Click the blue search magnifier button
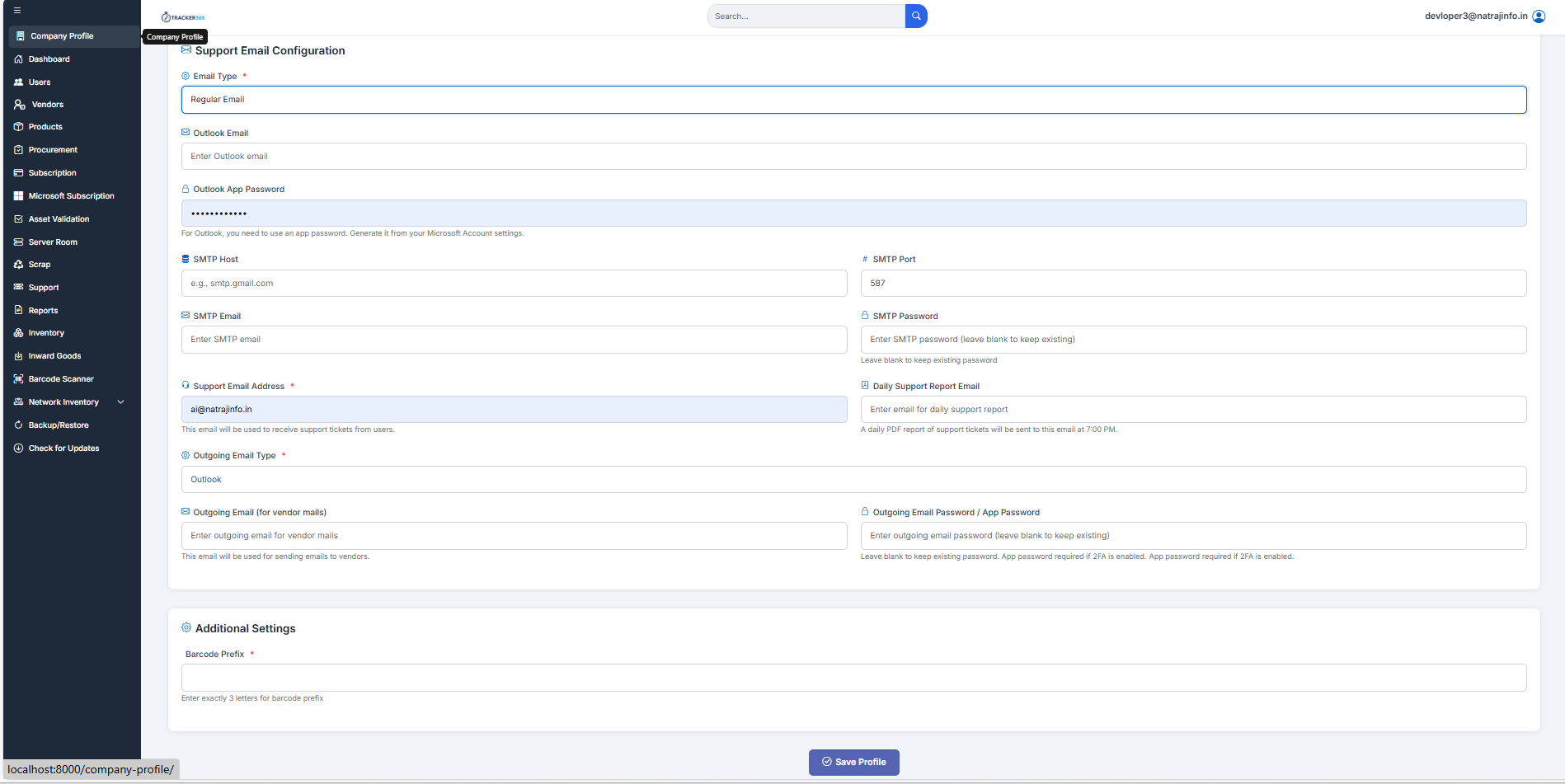 tap(916, 16)
